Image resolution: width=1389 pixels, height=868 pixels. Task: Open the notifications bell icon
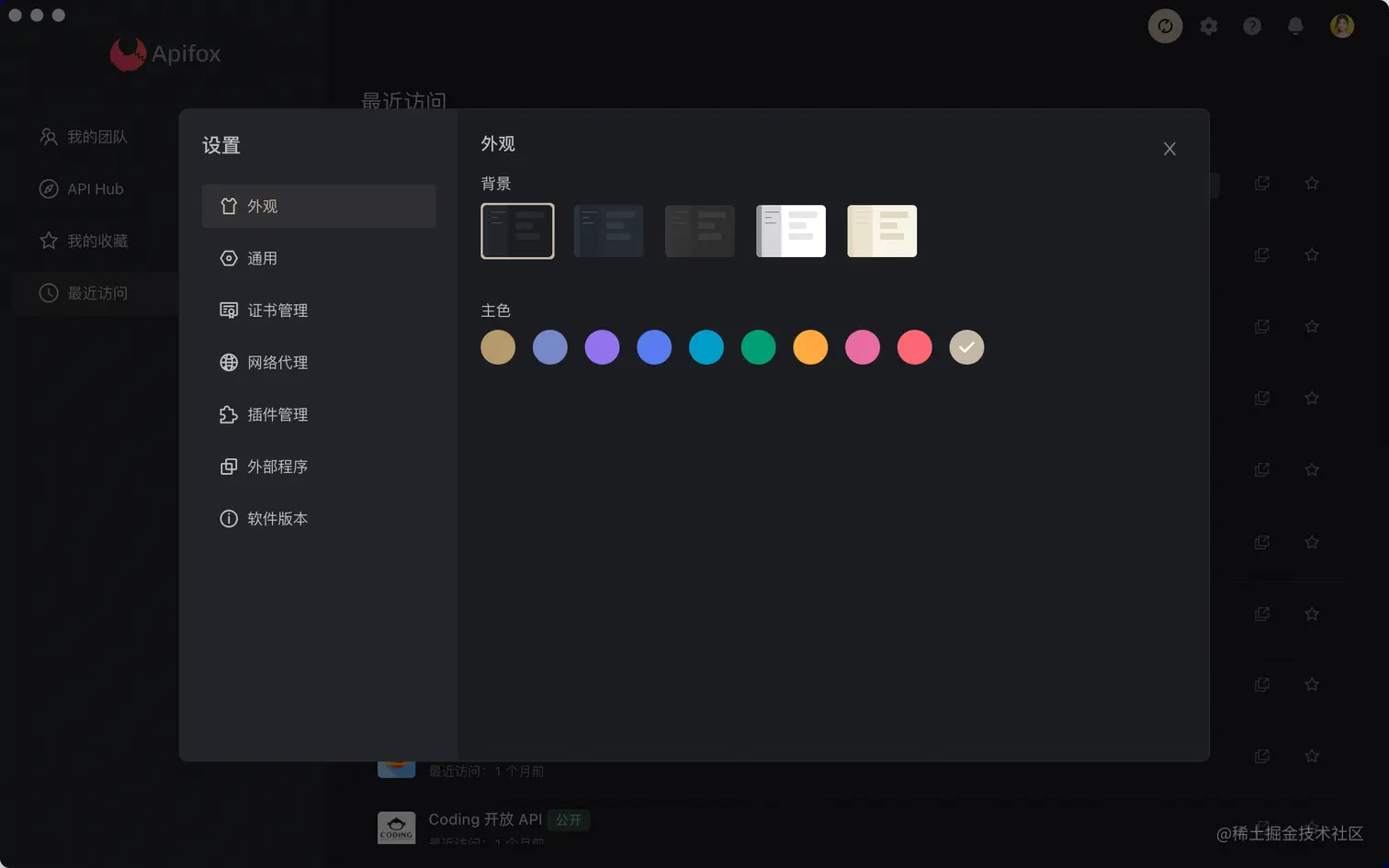tap(1295, 26)
